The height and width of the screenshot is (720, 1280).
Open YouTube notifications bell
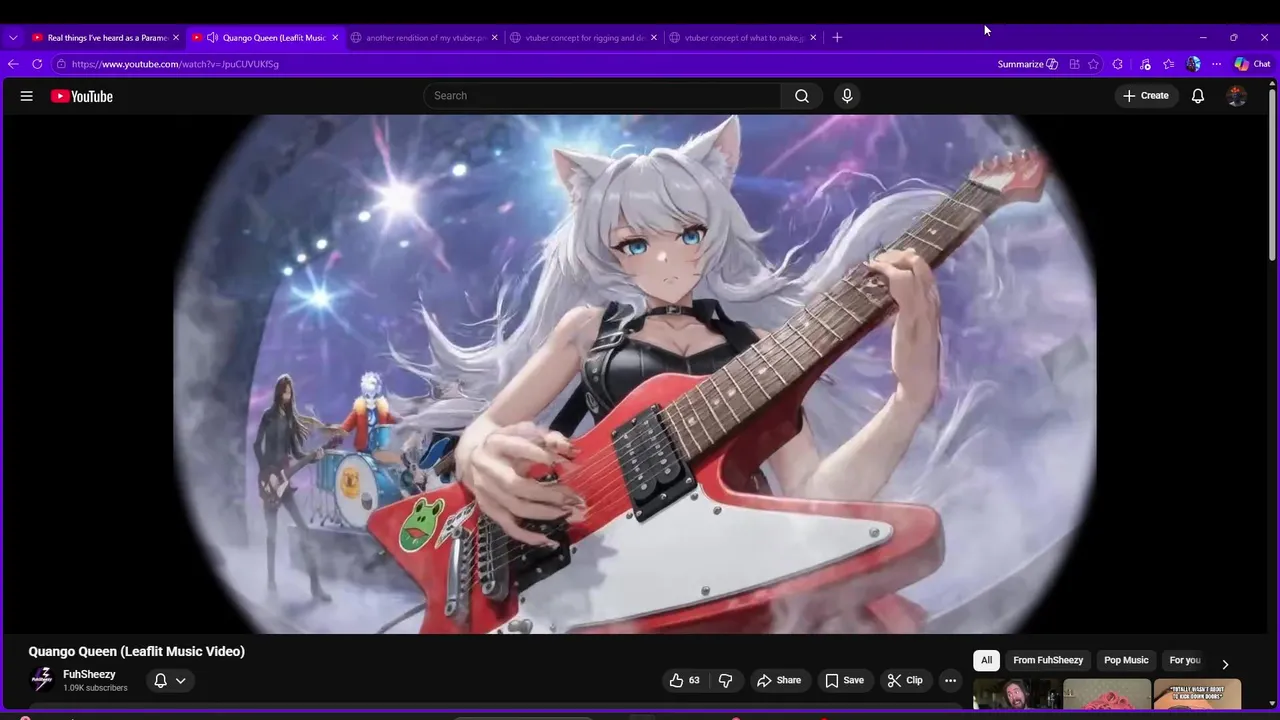[1198, 96]
